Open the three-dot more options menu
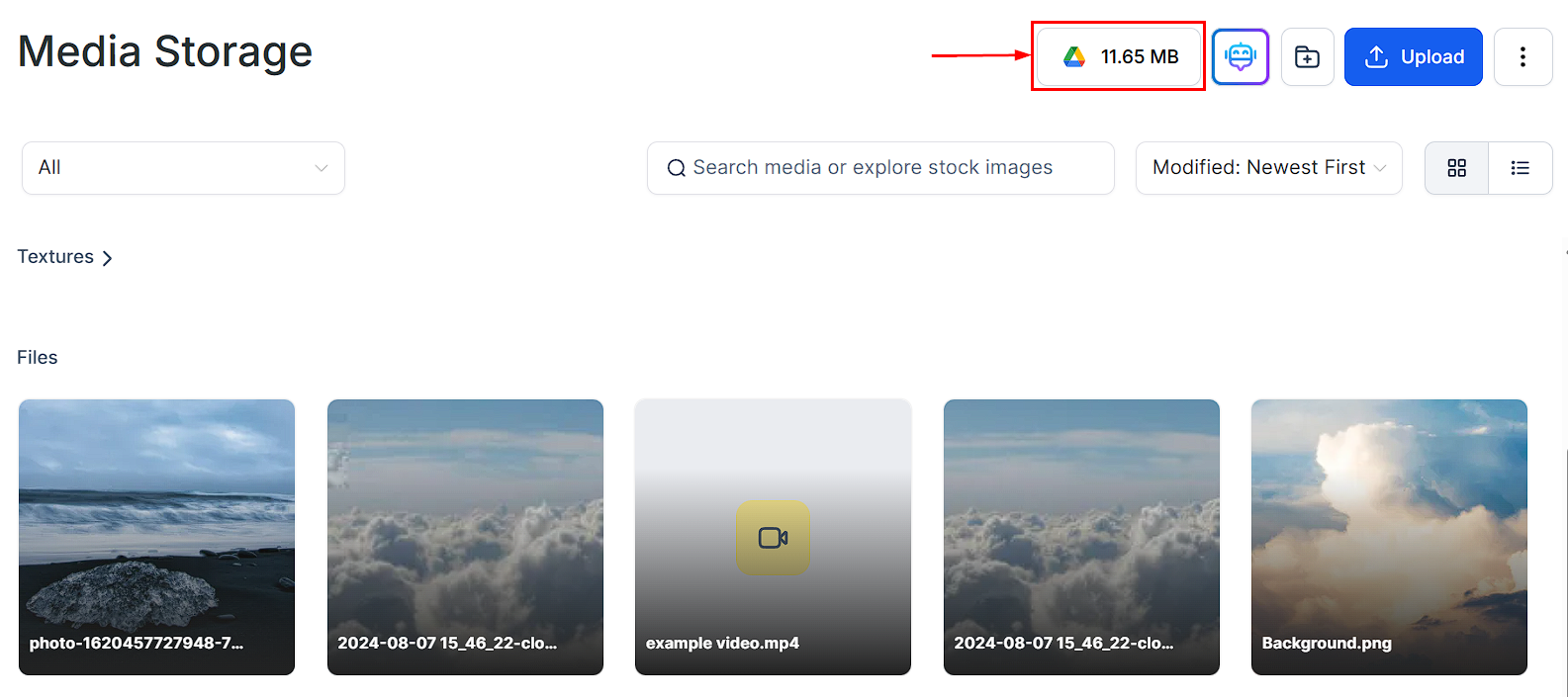Screen dimensions: 1568x697 coord(1522,57)
